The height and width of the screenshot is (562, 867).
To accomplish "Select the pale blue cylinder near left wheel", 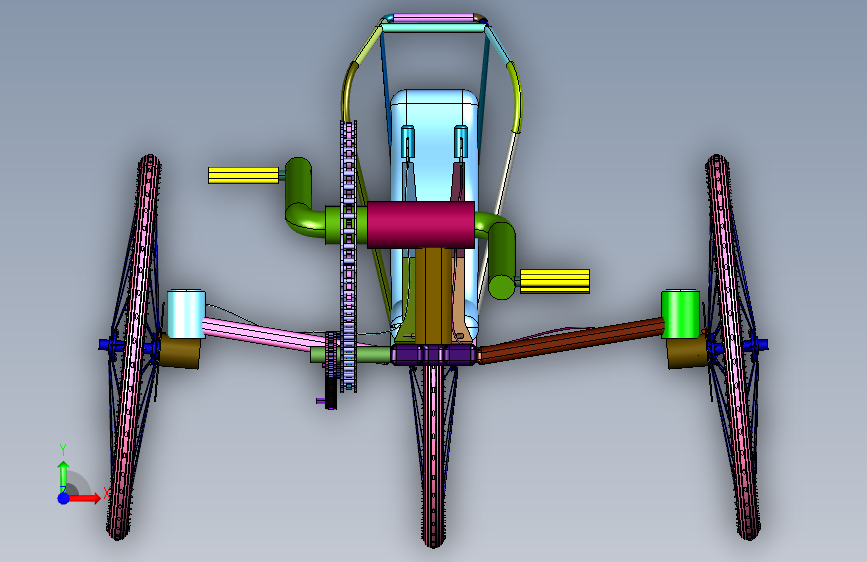I will pos(186,313).
